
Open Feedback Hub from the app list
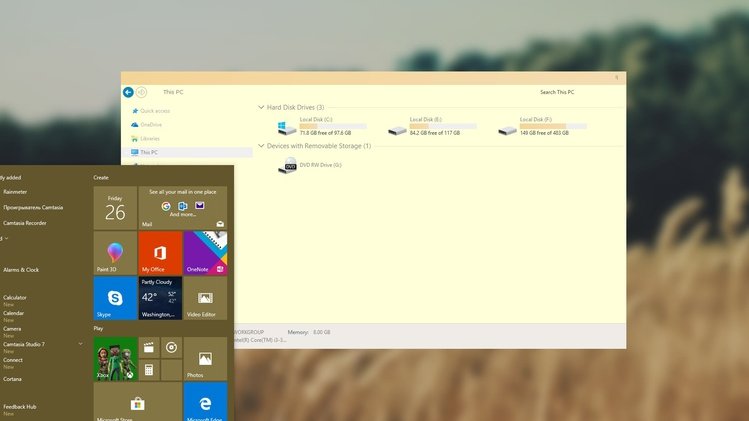coord(20,407)
